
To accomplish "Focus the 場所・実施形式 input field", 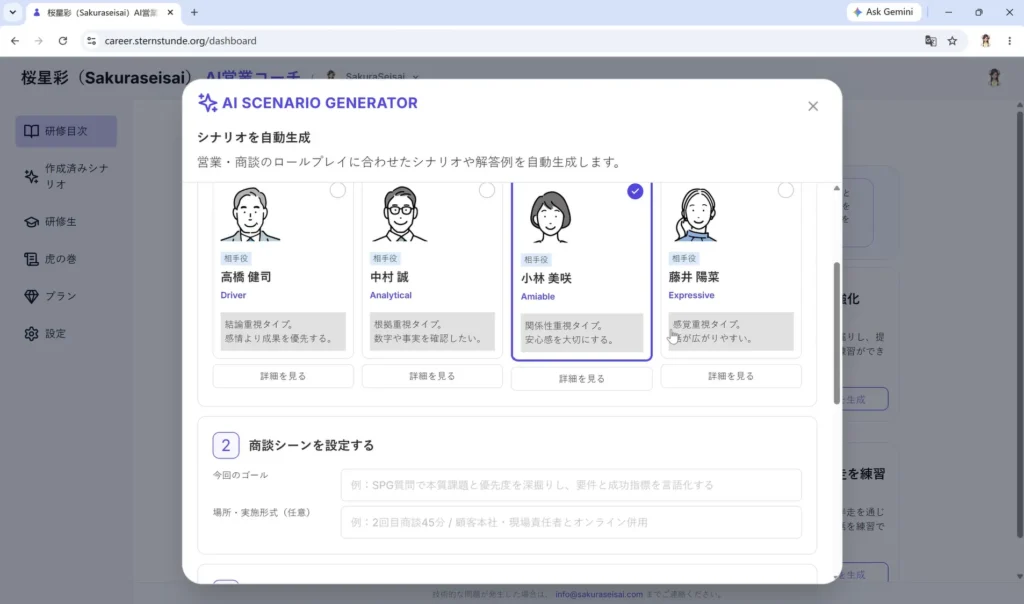I will pyautogui.click(x=571, y=522).
